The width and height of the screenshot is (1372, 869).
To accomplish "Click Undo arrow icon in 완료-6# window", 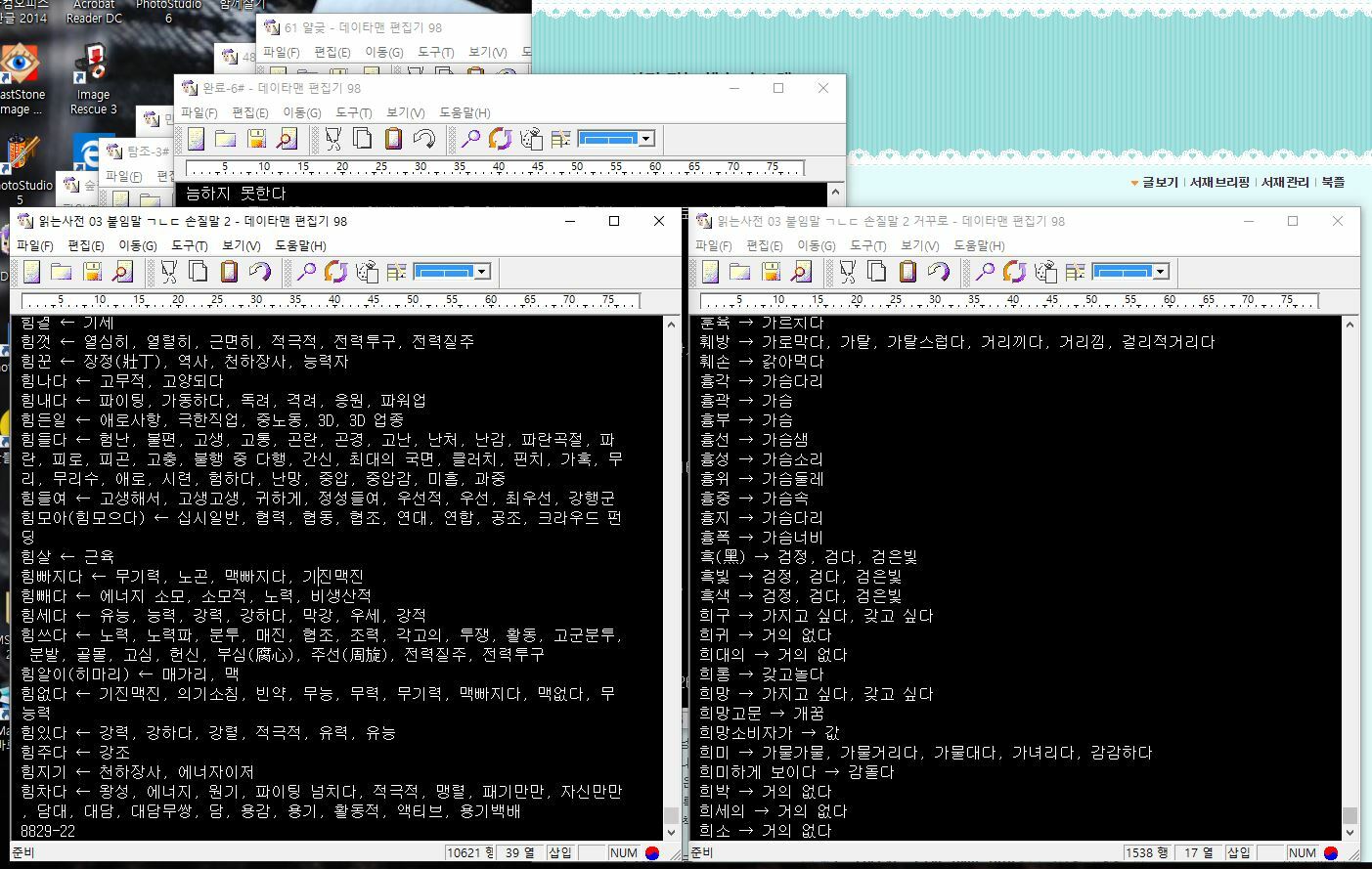I will pos(423,139).
